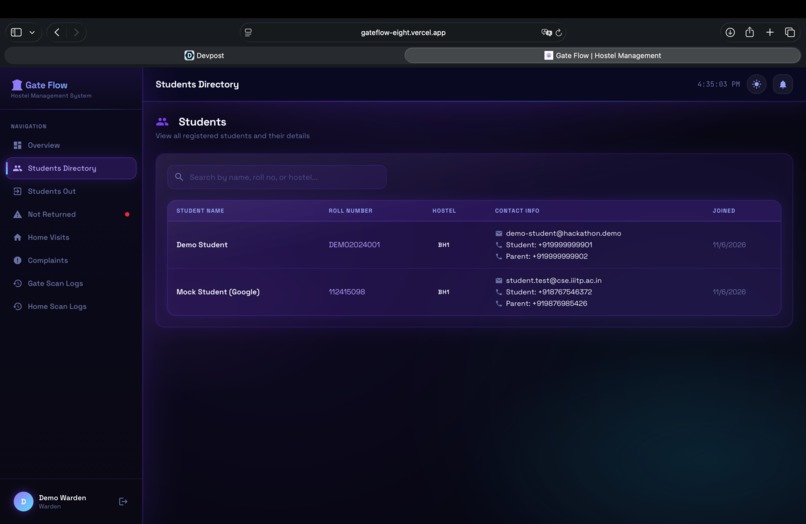
Task: View Gate Scan Logs
Action: pos(71,283)
